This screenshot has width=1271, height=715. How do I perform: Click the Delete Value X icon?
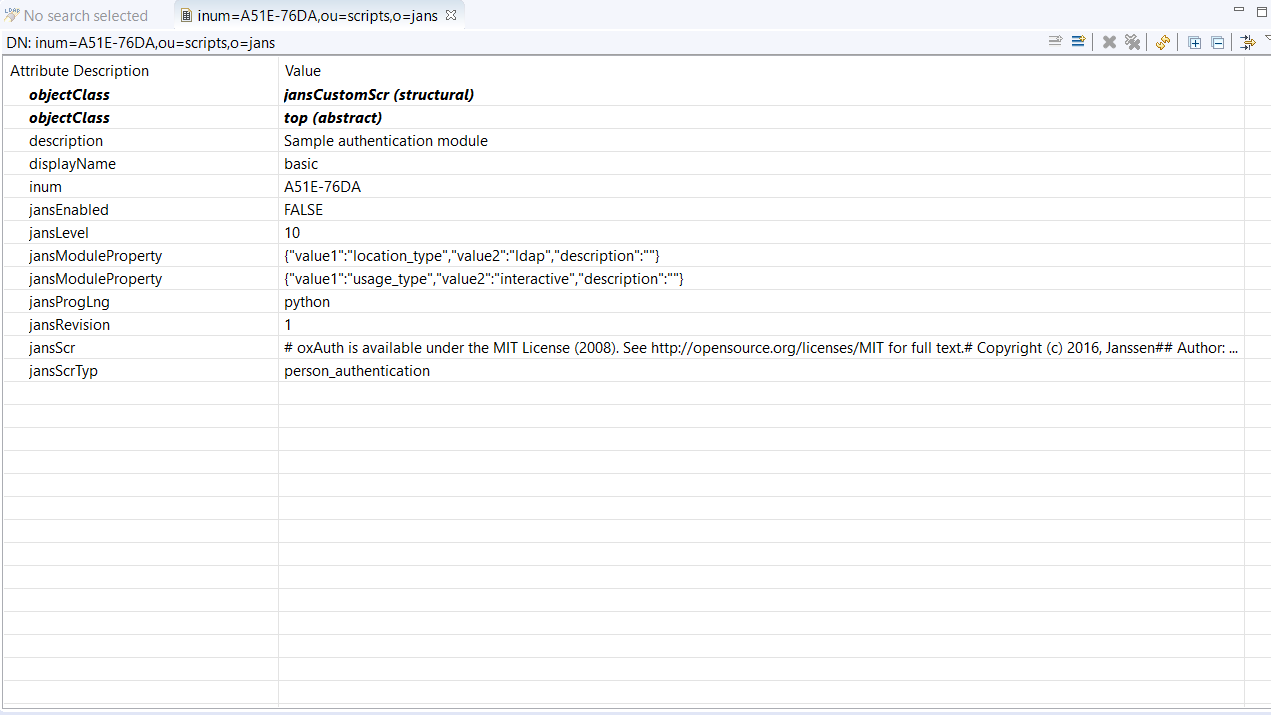pyautogui.click(x=1109, y=42)
